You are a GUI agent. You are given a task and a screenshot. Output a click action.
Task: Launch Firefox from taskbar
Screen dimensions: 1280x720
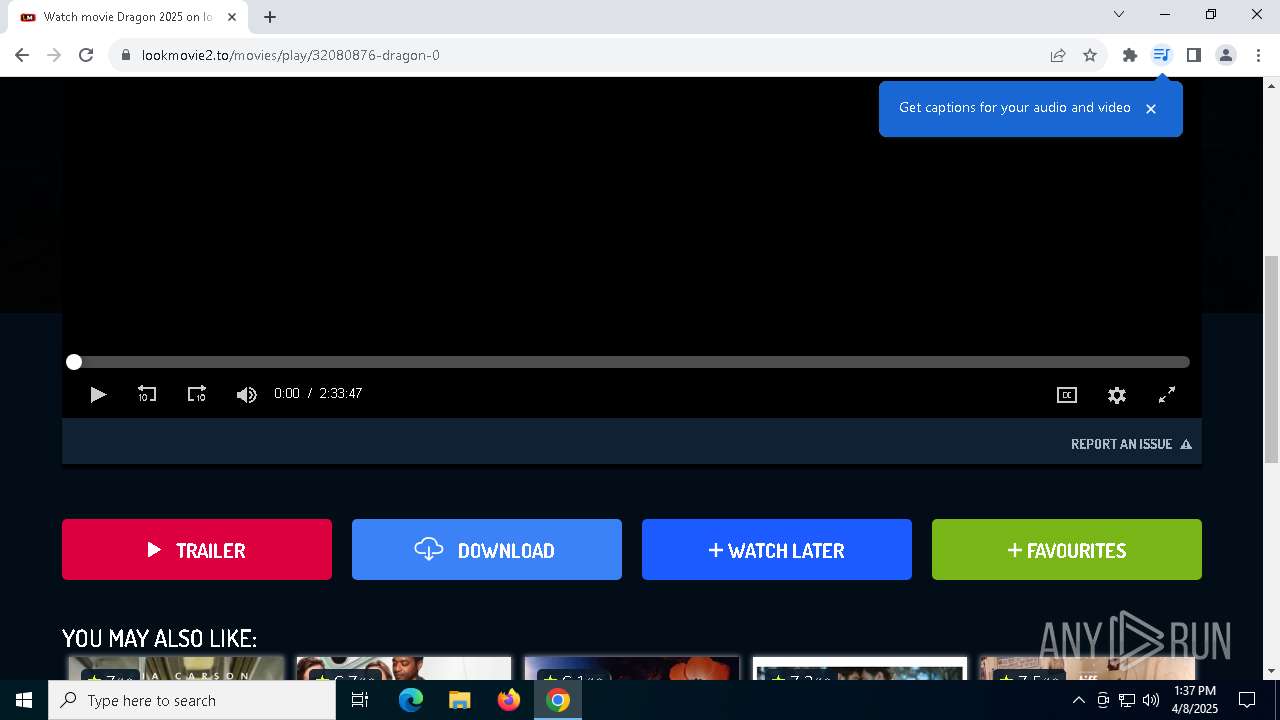pyautogui.click(x=509, y=700)
